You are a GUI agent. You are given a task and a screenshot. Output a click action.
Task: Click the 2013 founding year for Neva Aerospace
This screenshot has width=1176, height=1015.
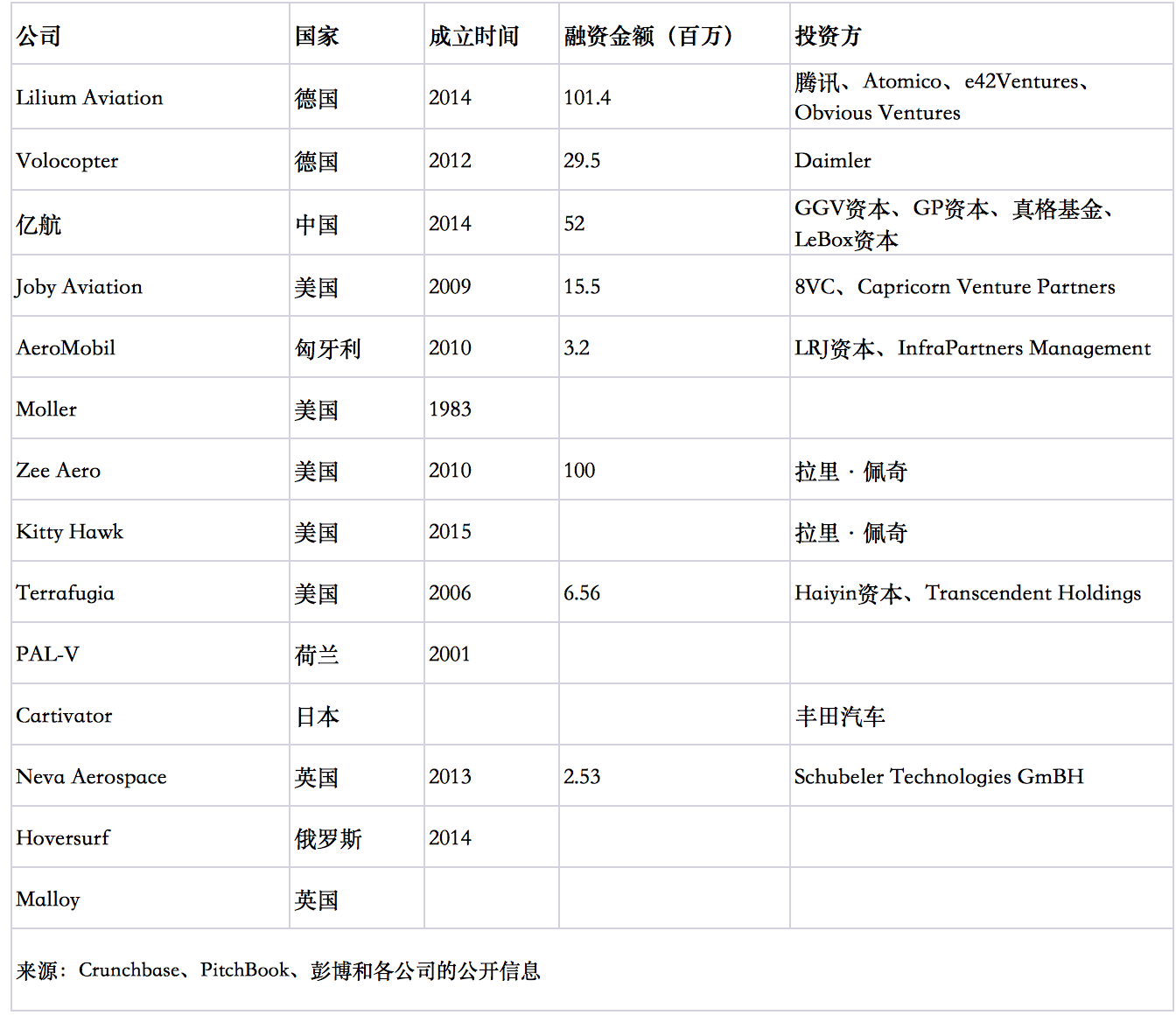coord(450,776)
